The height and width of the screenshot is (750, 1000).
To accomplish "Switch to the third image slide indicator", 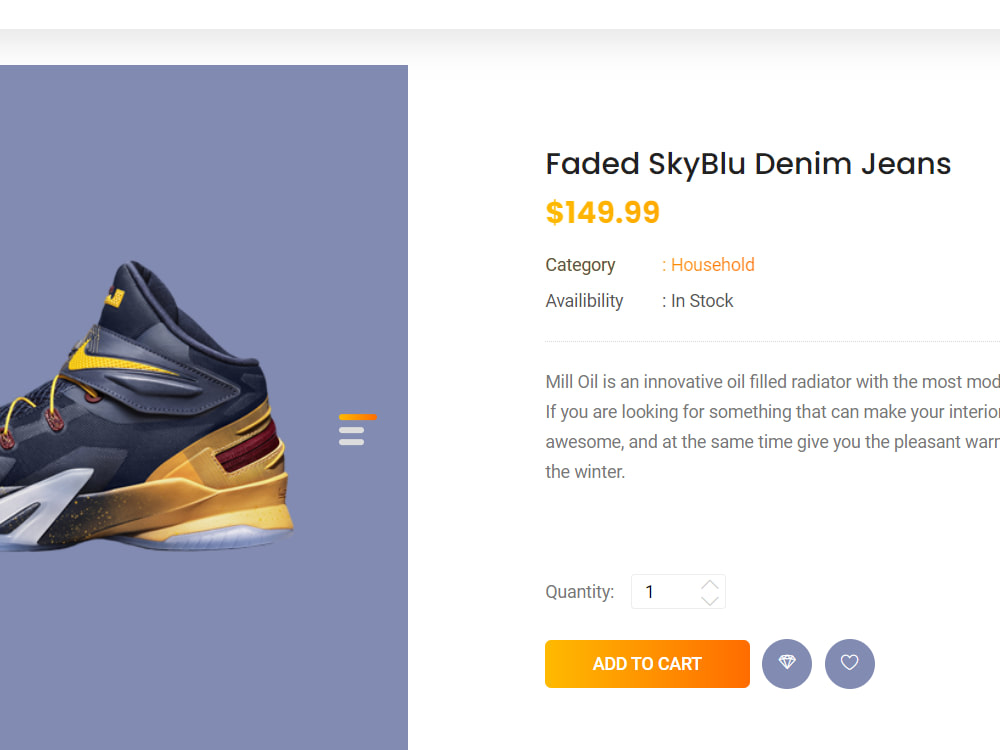I will coord(351,441).
